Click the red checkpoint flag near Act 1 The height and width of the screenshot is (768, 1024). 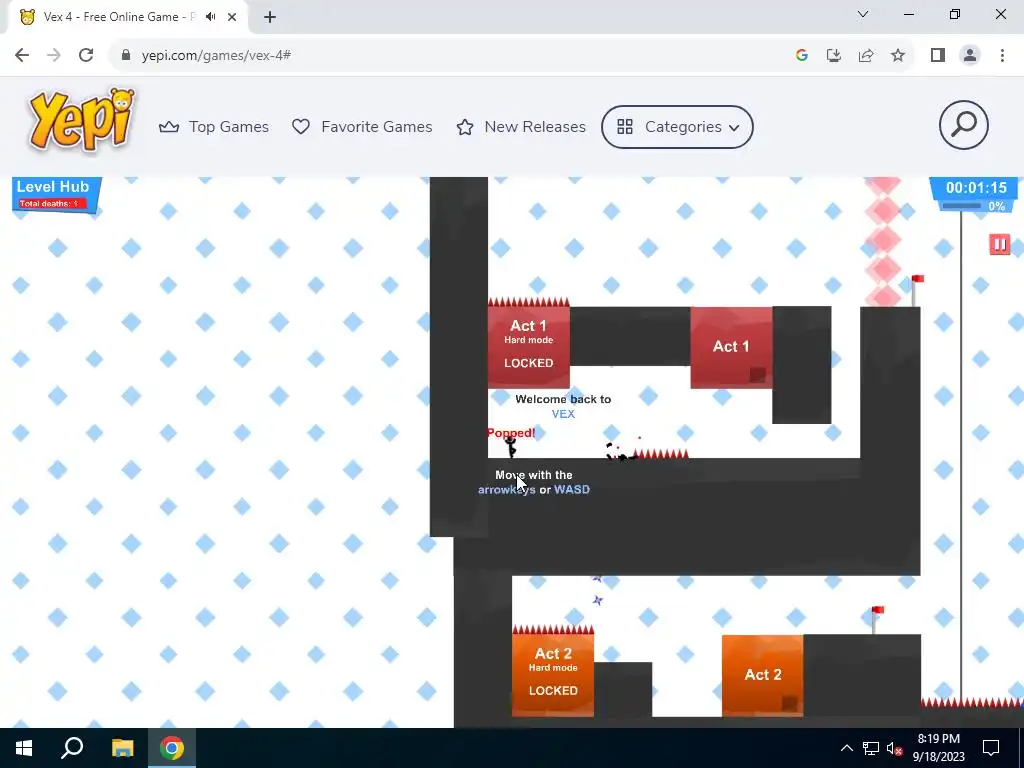917,290
